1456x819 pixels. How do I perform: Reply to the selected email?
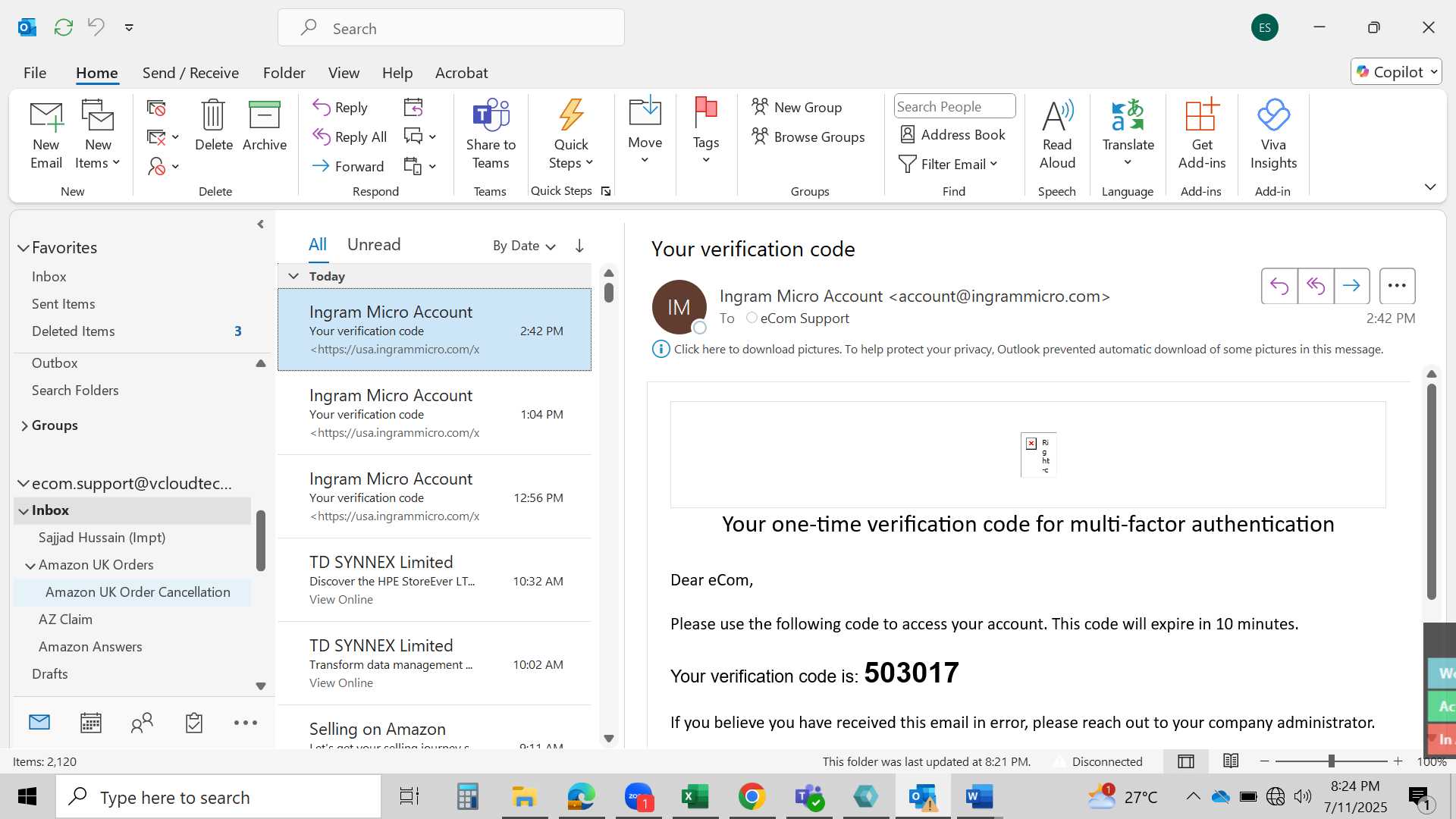pyautogui.click(x=340, y=108)
